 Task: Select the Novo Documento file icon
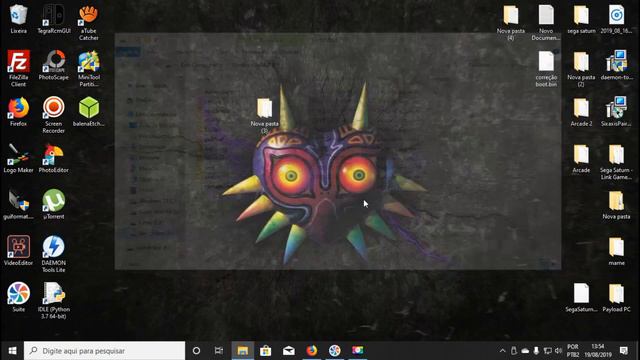point(546,22)
